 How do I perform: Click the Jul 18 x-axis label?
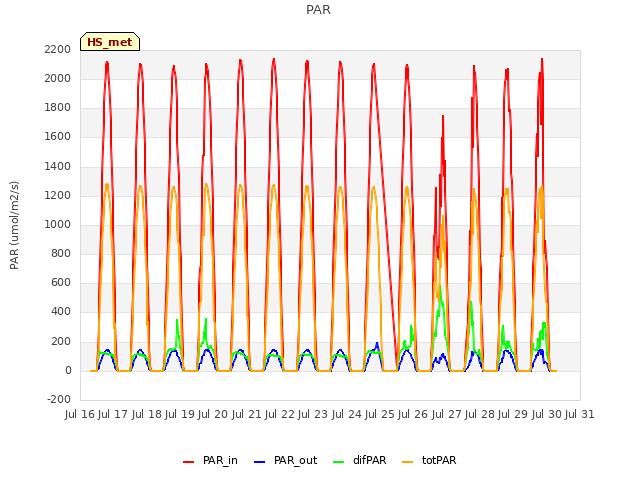coord(147,414)
